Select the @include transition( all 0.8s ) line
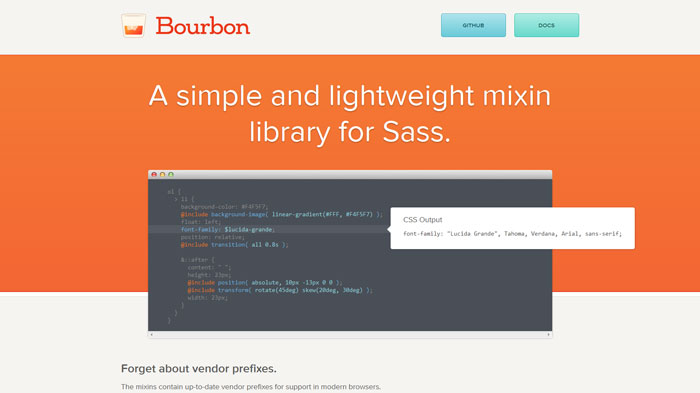The image size is (700, 393). click(x=234, y=244)
